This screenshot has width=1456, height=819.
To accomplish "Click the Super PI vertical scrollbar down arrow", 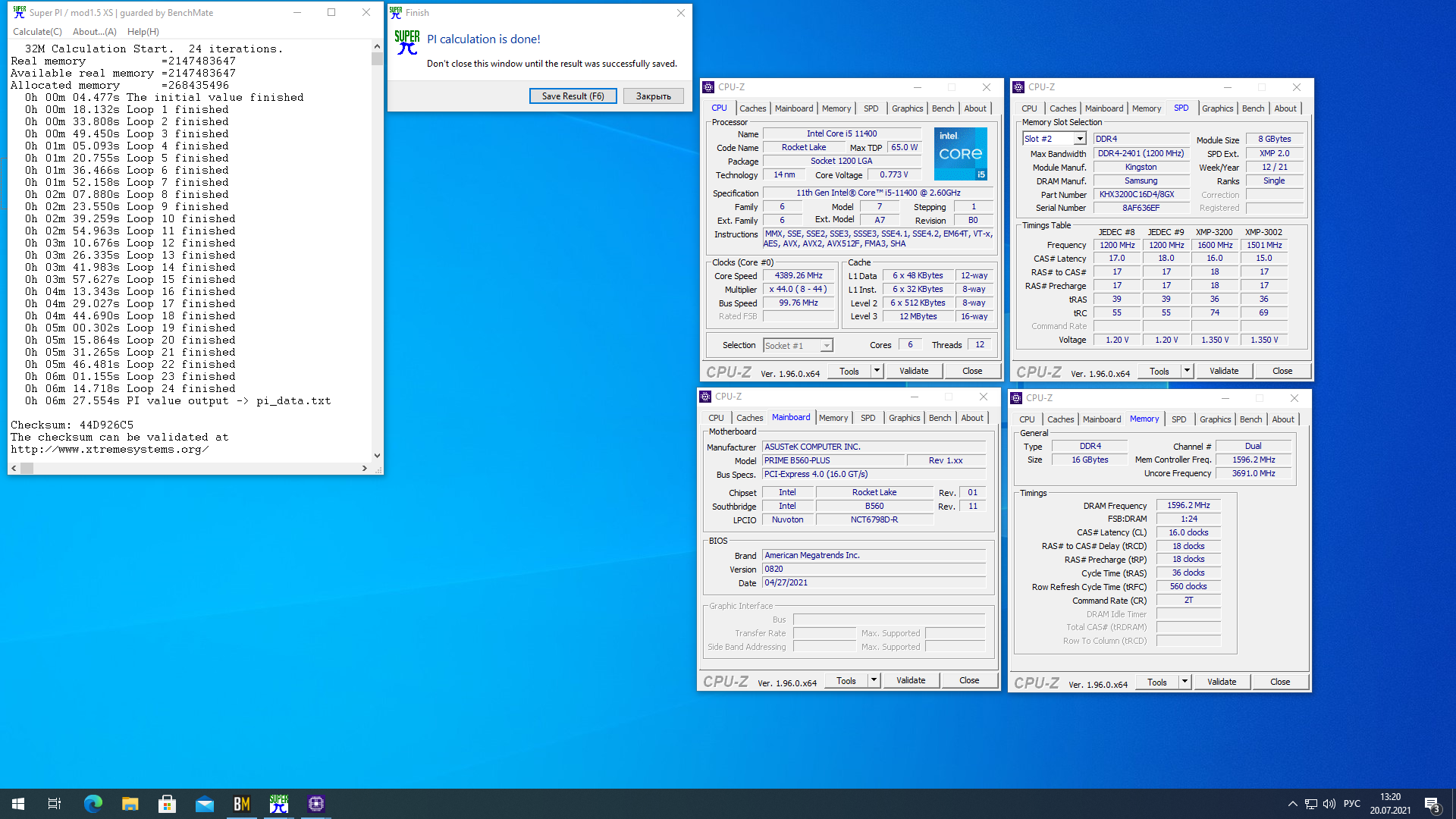I will click(377, 456).
